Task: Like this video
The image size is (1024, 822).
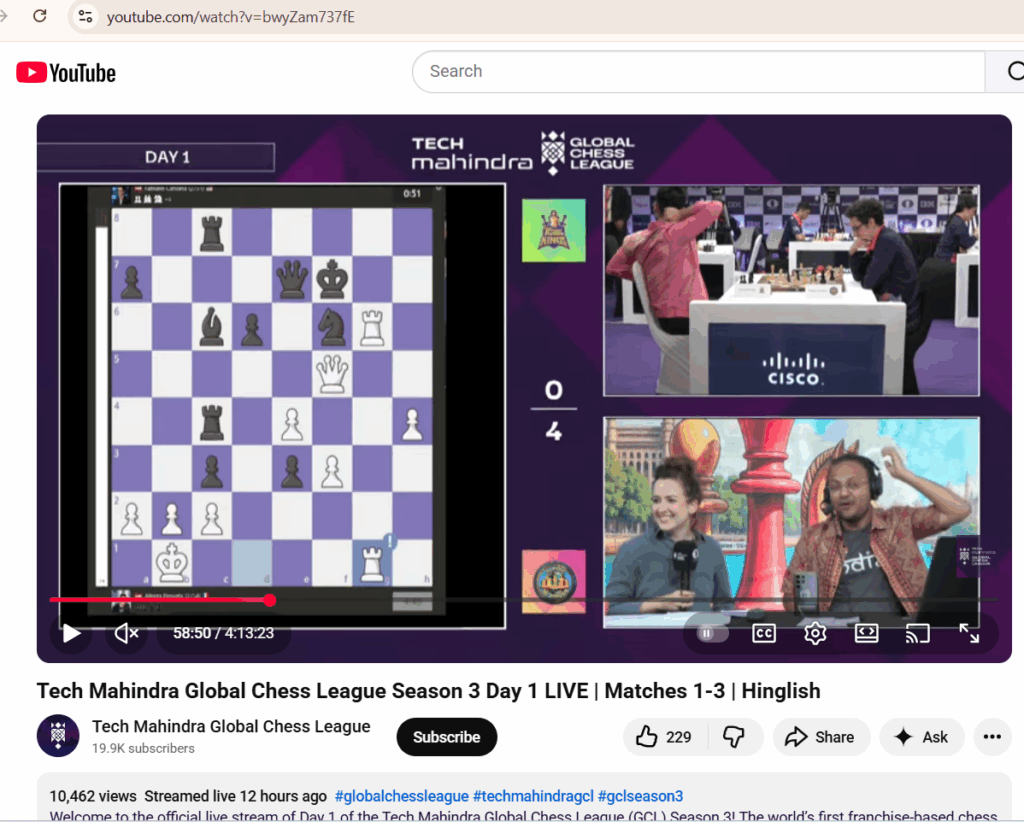Action: pos(664,737)
